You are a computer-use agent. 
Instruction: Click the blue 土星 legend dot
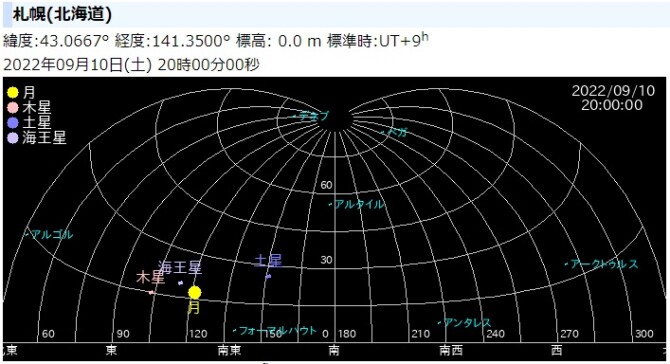pyautogui.click(x=13, y=123)
